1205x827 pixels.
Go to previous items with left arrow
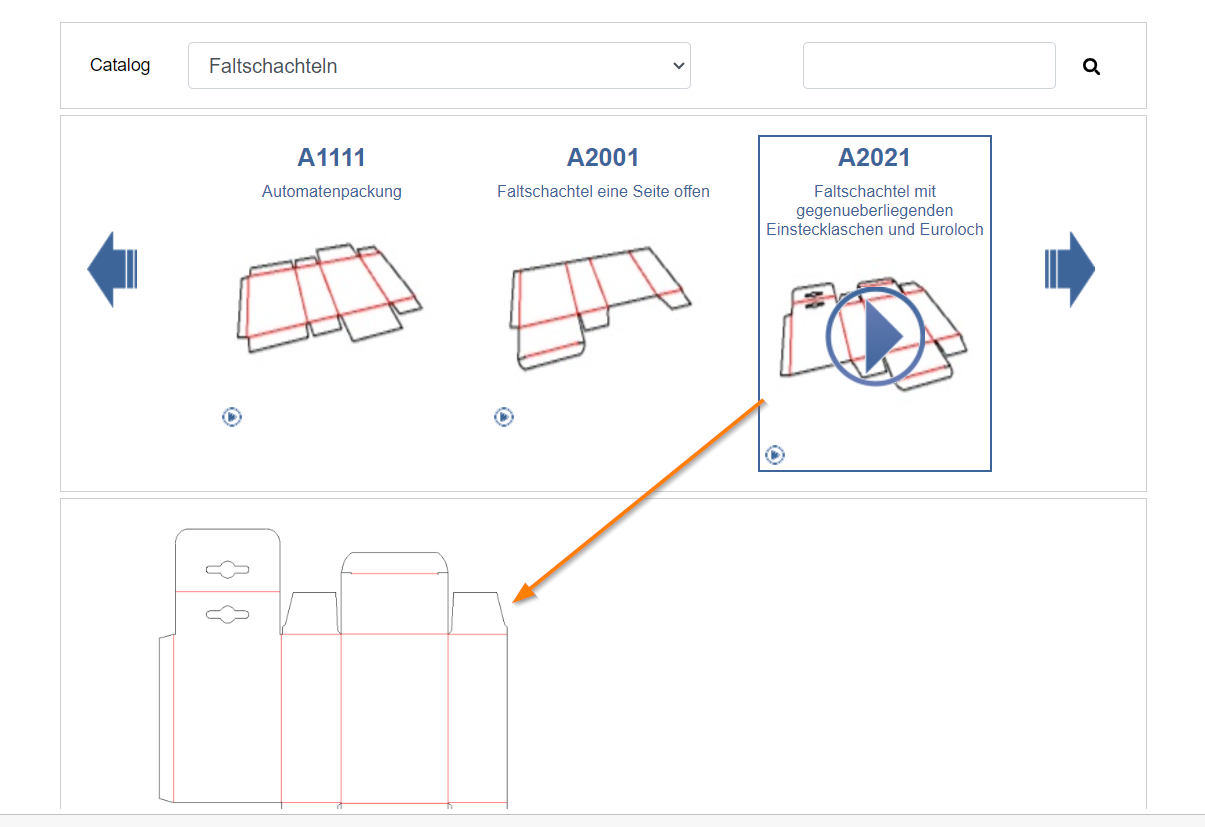[112, 269]
